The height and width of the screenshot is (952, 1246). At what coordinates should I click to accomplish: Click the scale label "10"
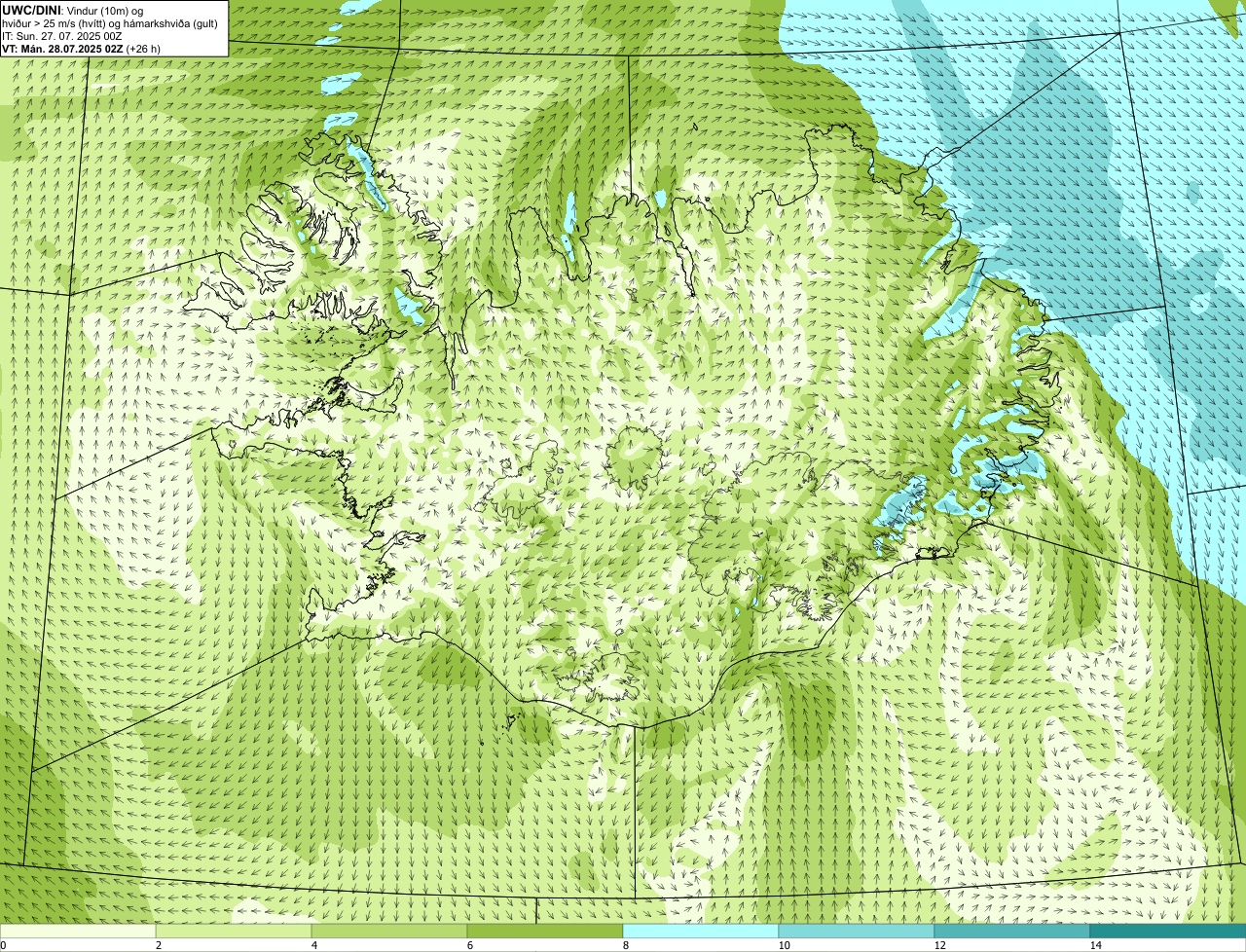pyautogui.click(x=784, y=945)
